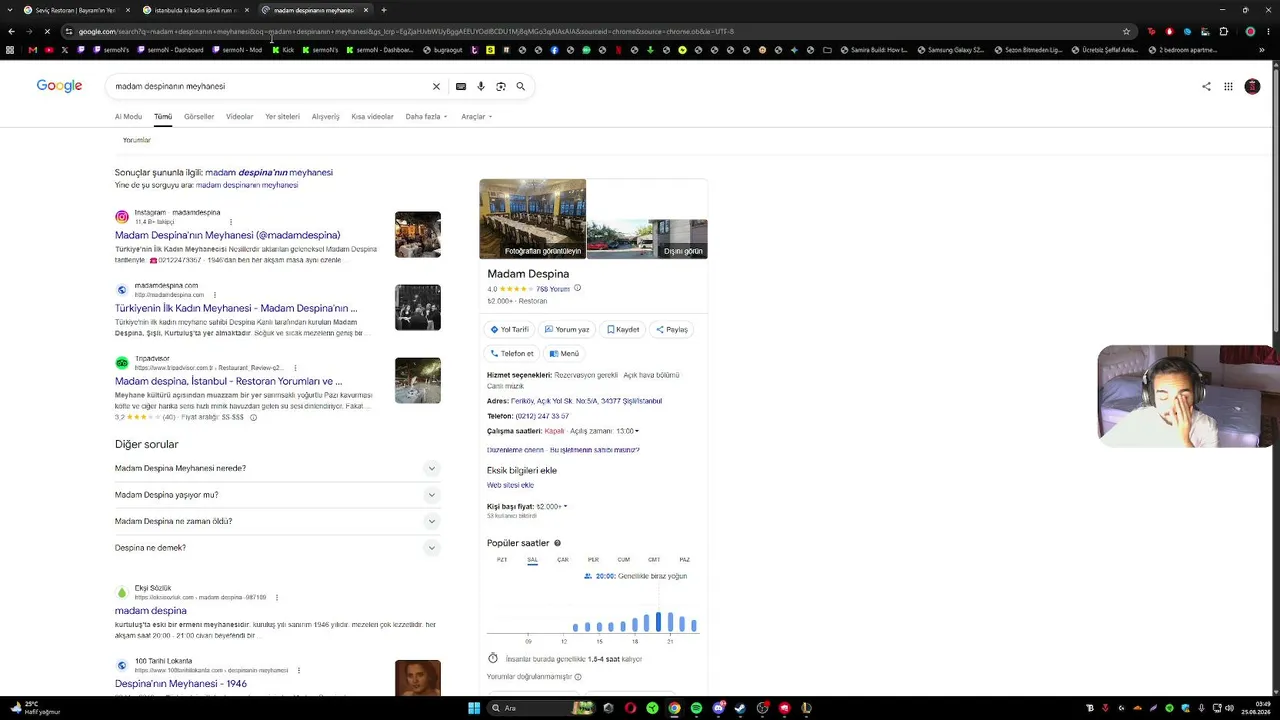
Task: Open the Kısa videolar results tab
Action: click(x=372, y=116)
